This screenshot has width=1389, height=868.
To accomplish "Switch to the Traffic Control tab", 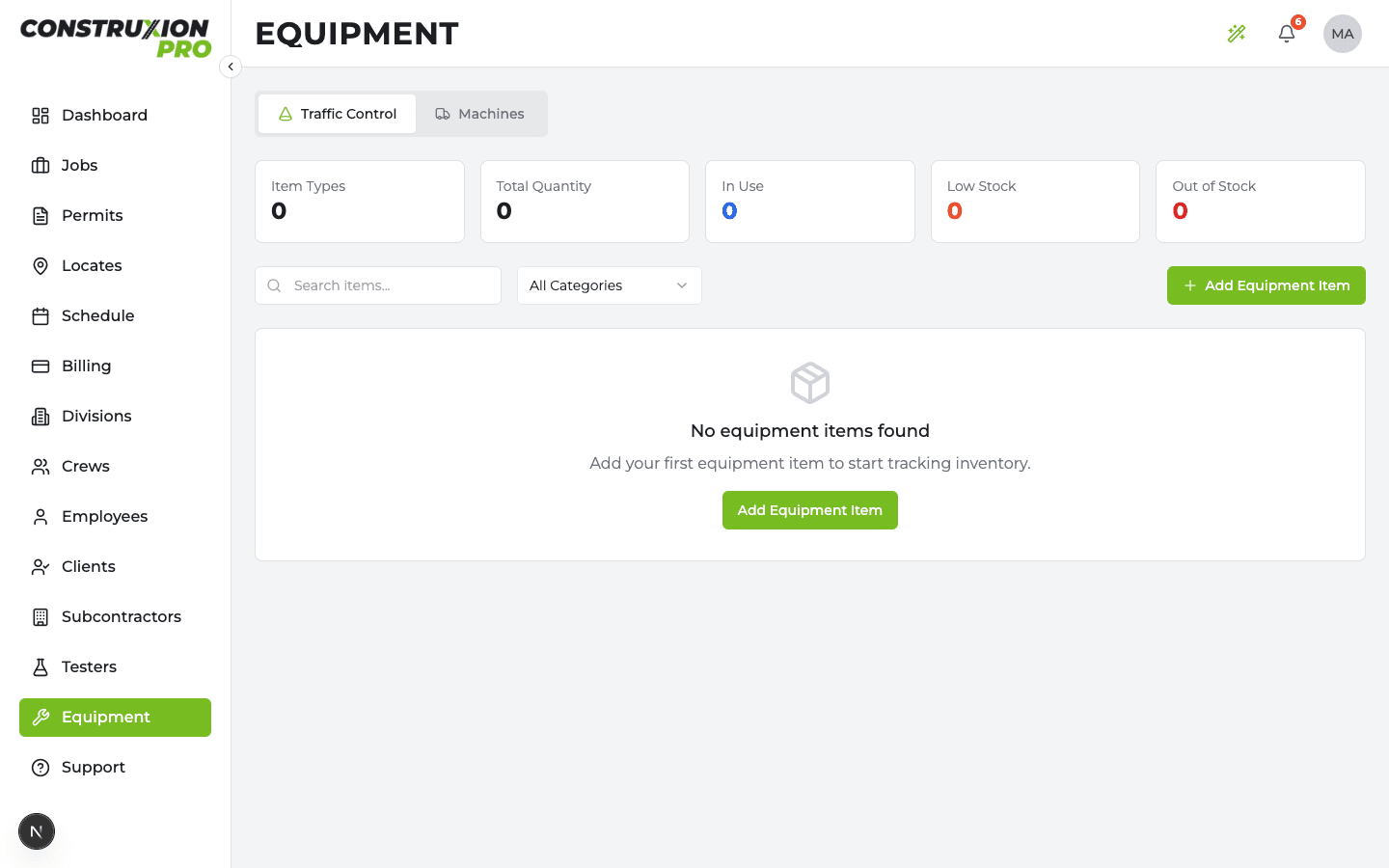I will pyautogui.click(x=338, y=114).
